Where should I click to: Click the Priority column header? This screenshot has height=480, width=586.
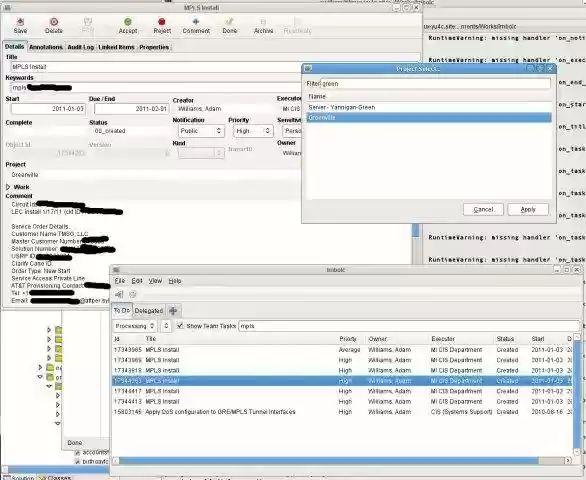click(351, 339)
